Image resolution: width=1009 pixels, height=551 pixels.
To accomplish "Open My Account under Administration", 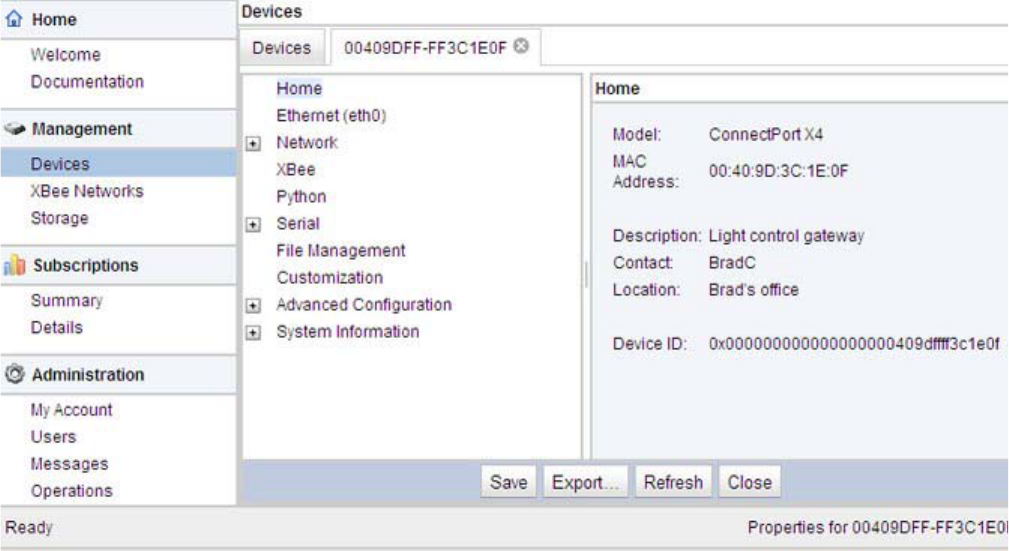I will coord(71,410).
